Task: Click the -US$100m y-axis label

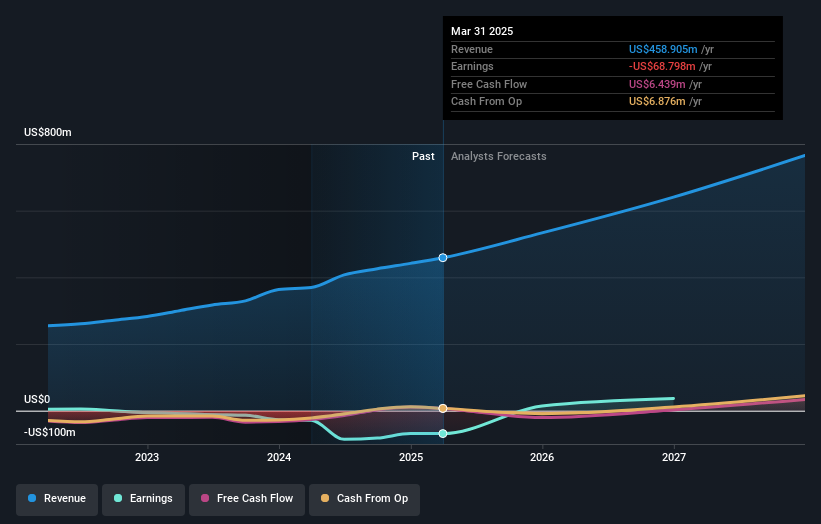Action: tap(50, 432)
